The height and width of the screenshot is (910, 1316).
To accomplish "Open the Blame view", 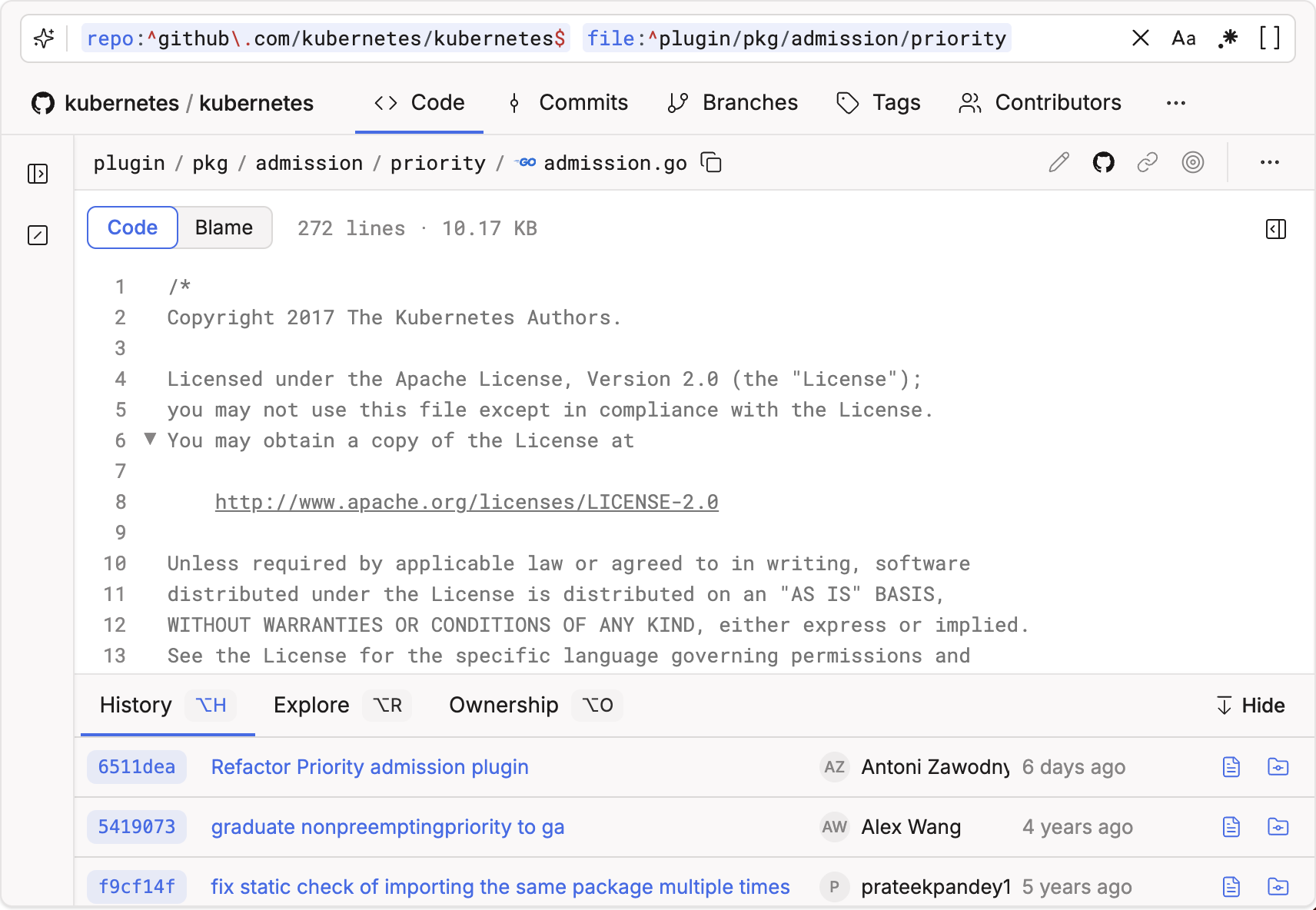I will [224, 227].
